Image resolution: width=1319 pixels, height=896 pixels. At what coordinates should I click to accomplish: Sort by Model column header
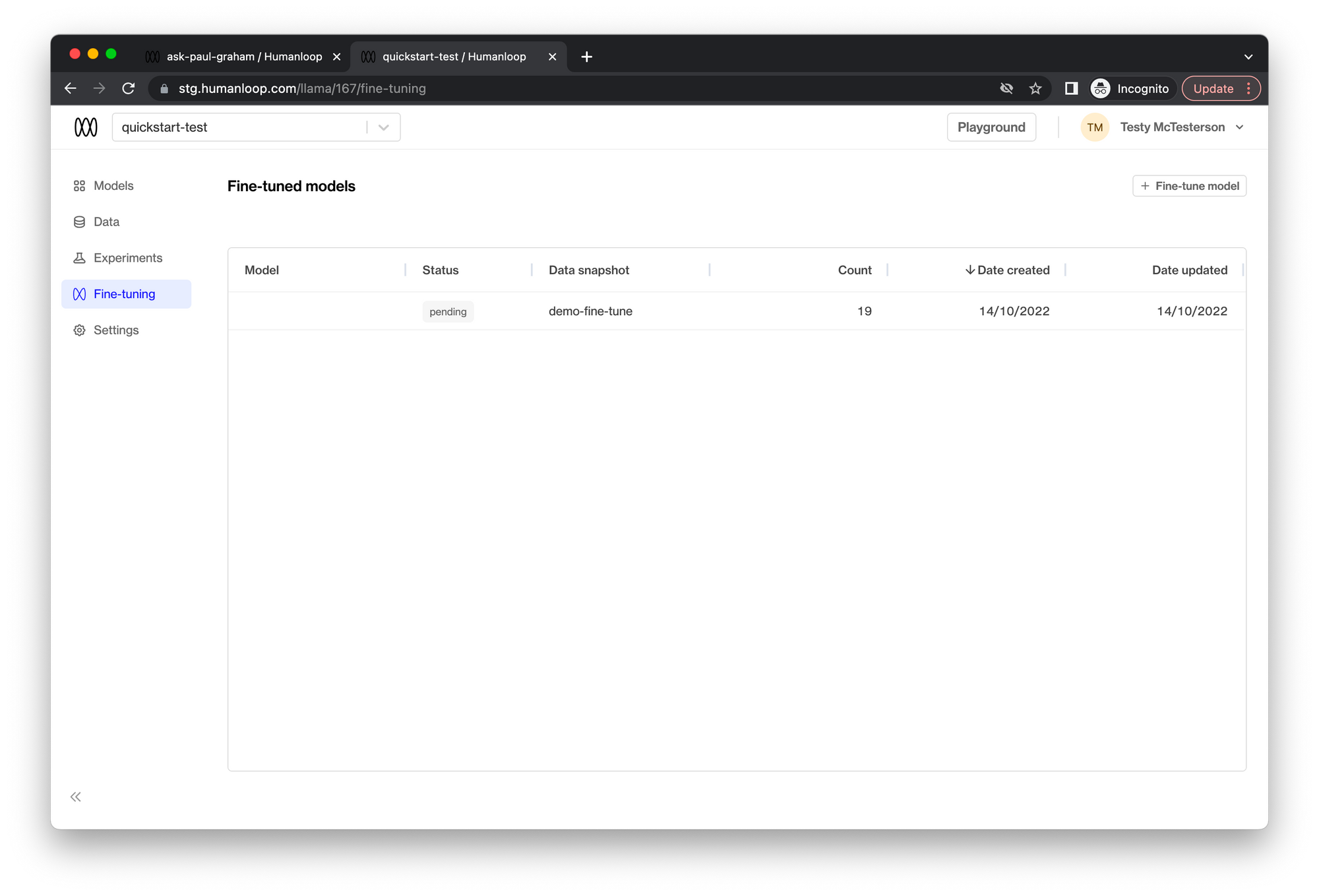(x=262, y=270)
